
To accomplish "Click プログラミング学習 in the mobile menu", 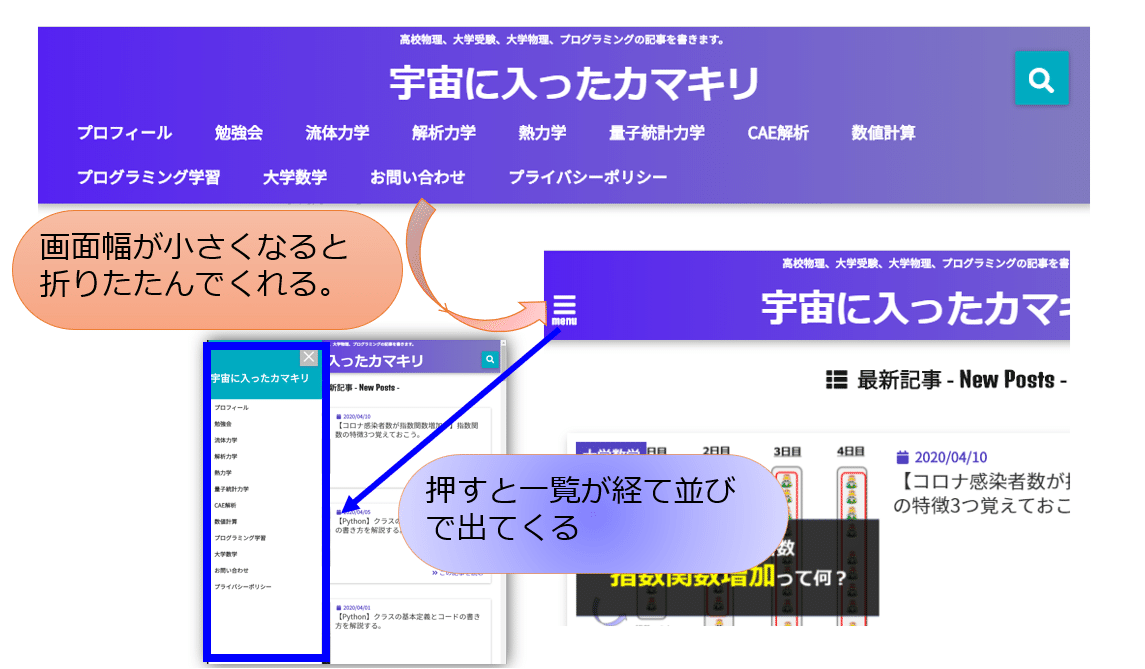I will (x=242, y=536).
